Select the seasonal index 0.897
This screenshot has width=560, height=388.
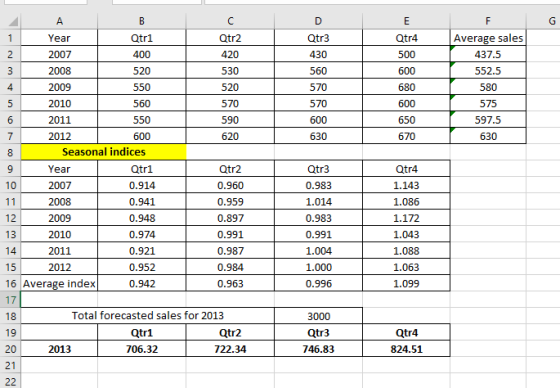click(x=230, y=218)
